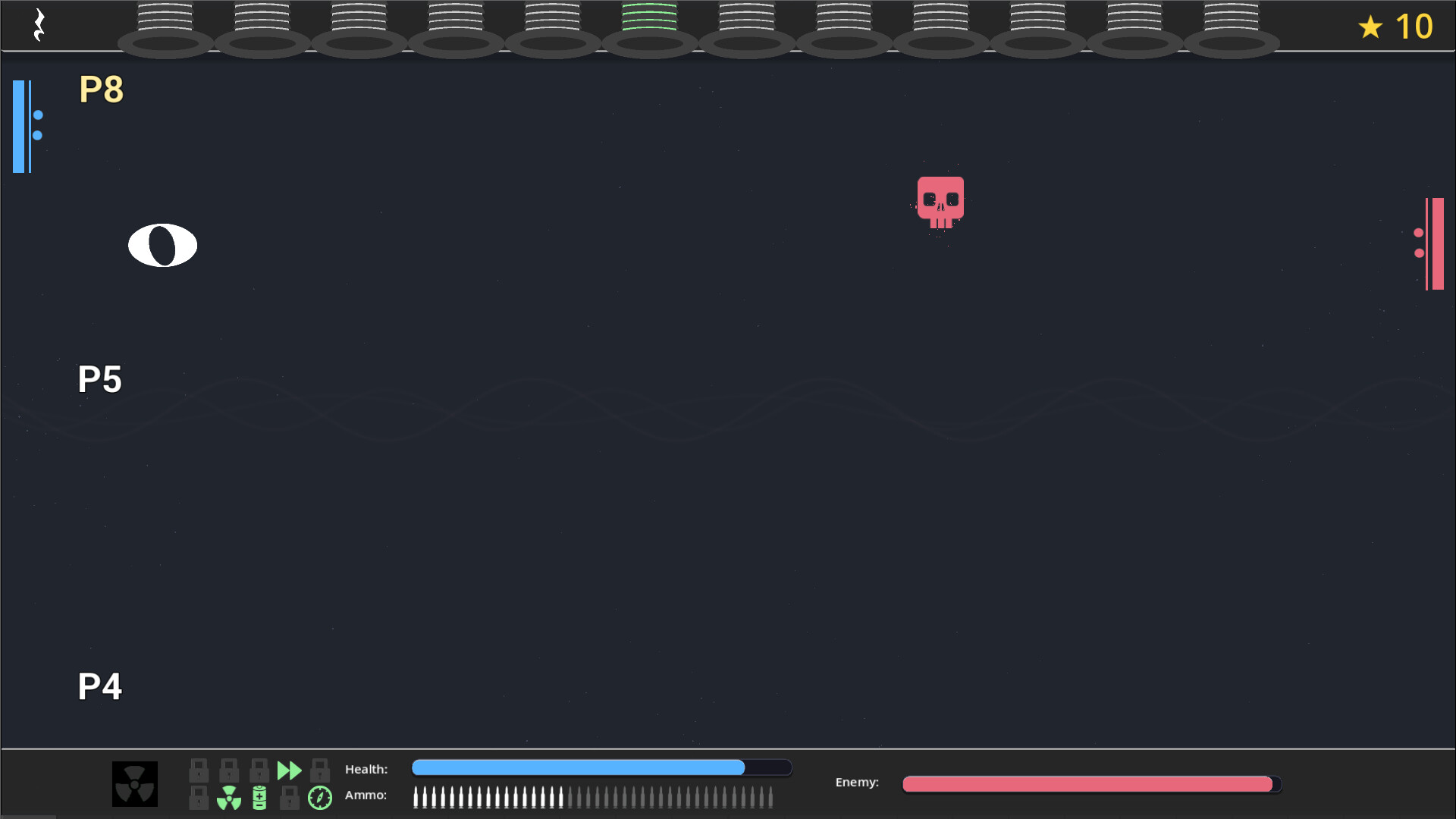Click the blue Health bar
This screenshot has width=1456, height=819.
point(601,768)
